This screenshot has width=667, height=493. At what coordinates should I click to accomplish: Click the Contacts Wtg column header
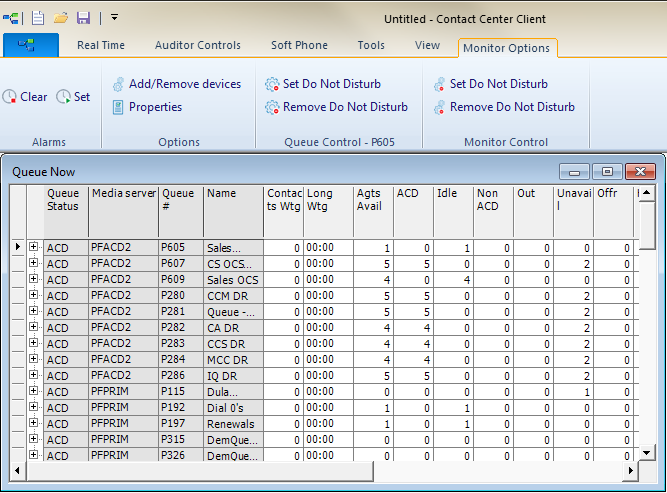click(284, 199)
